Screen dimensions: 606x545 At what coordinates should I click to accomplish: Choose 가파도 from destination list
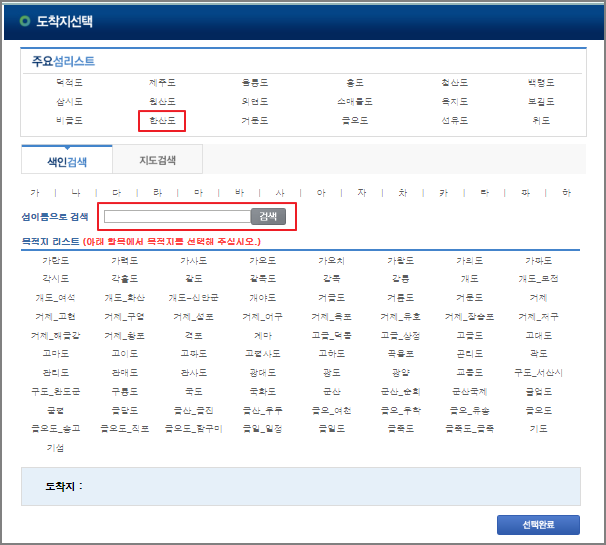tap(538, 261)
